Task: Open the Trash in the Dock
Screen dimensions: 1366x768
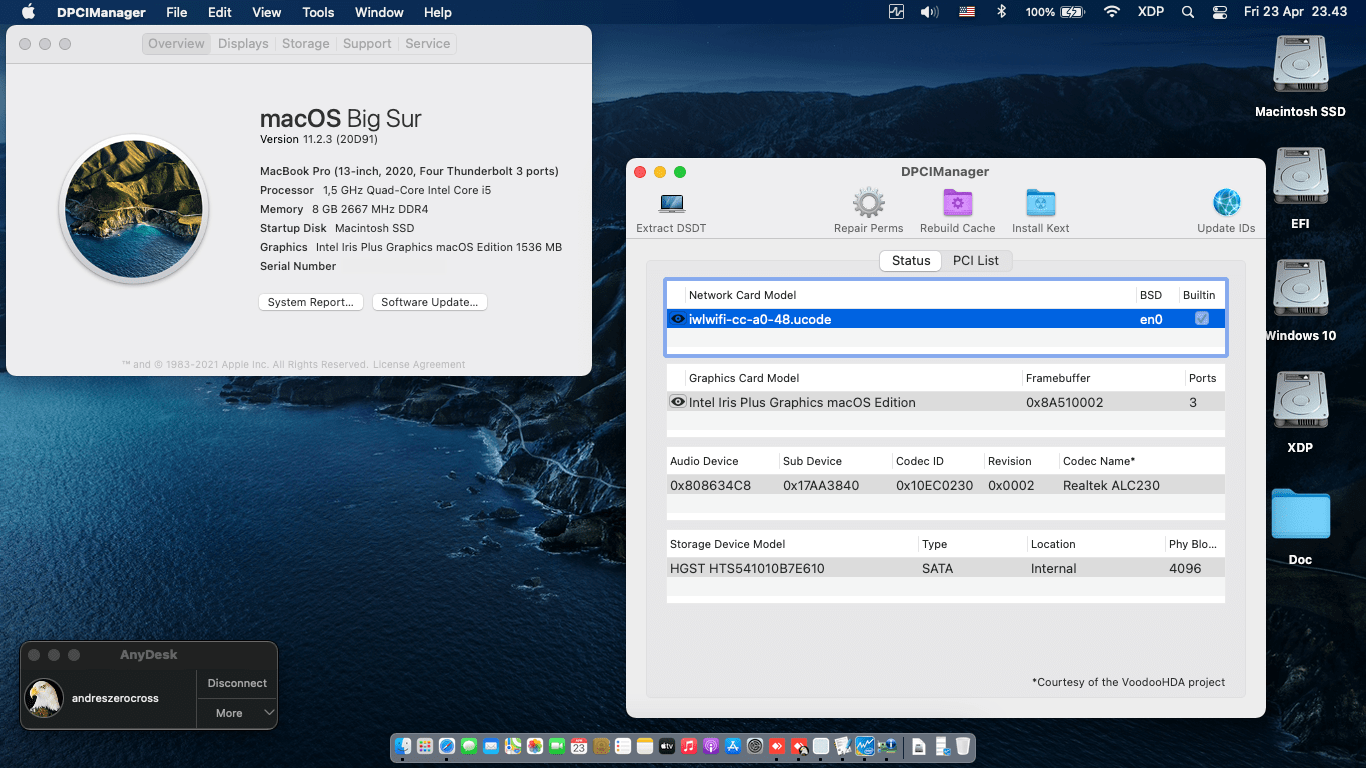Action: pyautogui.click(x=962, y=746)
